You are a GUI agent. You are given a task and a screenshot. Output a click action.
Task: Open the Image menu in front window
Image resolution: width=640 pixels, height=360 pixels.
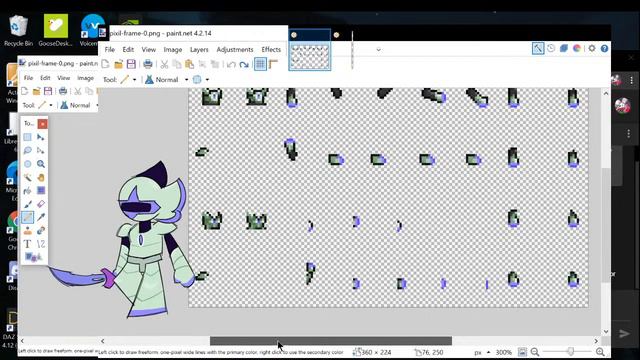[x=173, y=49]
